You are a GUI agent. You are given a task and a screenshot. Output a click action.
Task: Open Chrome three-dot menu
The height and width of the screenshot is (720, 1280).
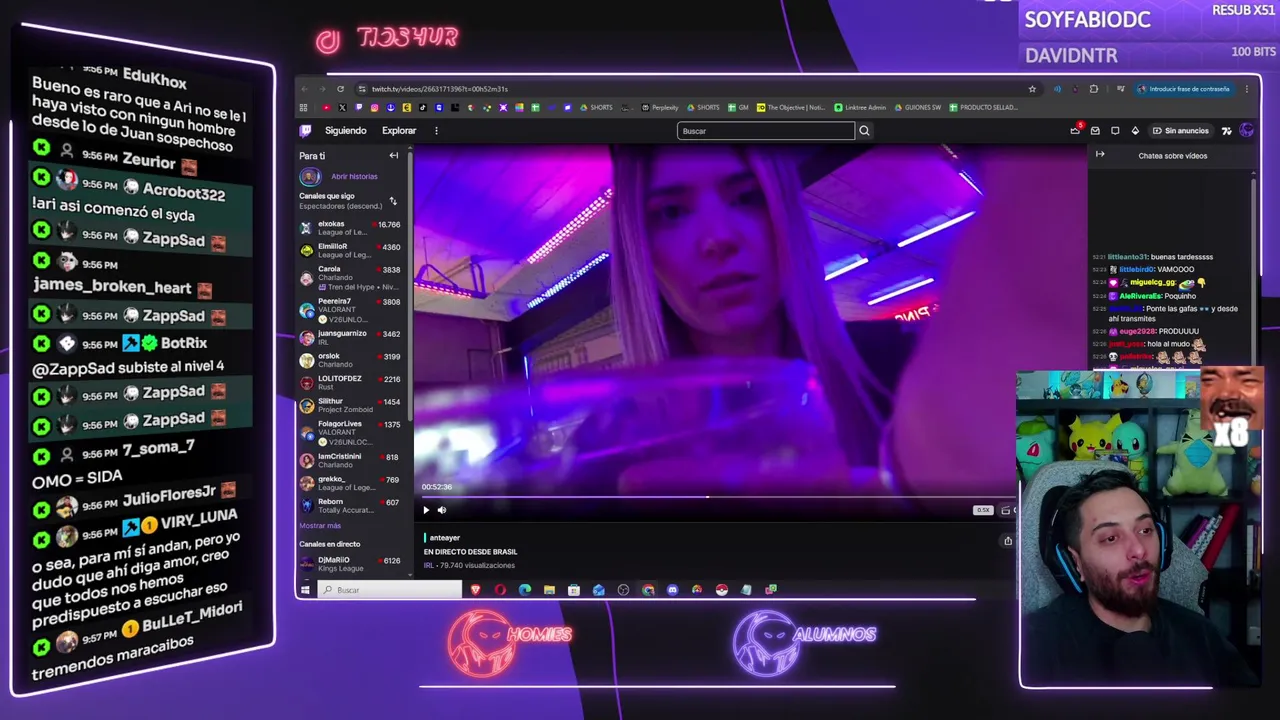point(1247,89)
